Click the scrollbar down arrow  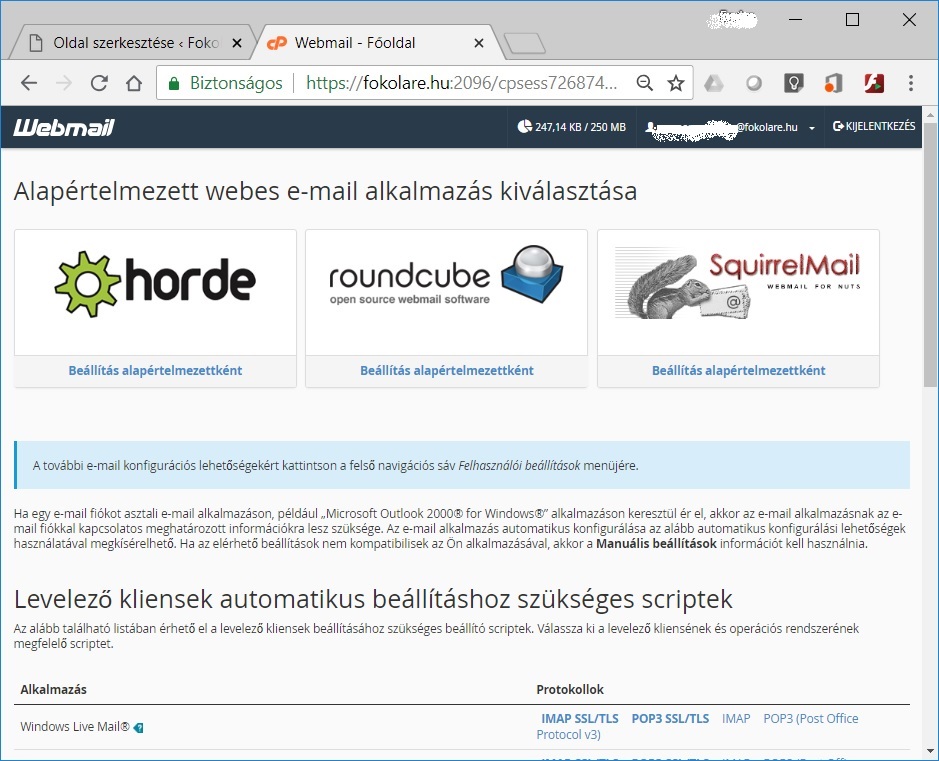pyautogui.click(x=930, y=751)
